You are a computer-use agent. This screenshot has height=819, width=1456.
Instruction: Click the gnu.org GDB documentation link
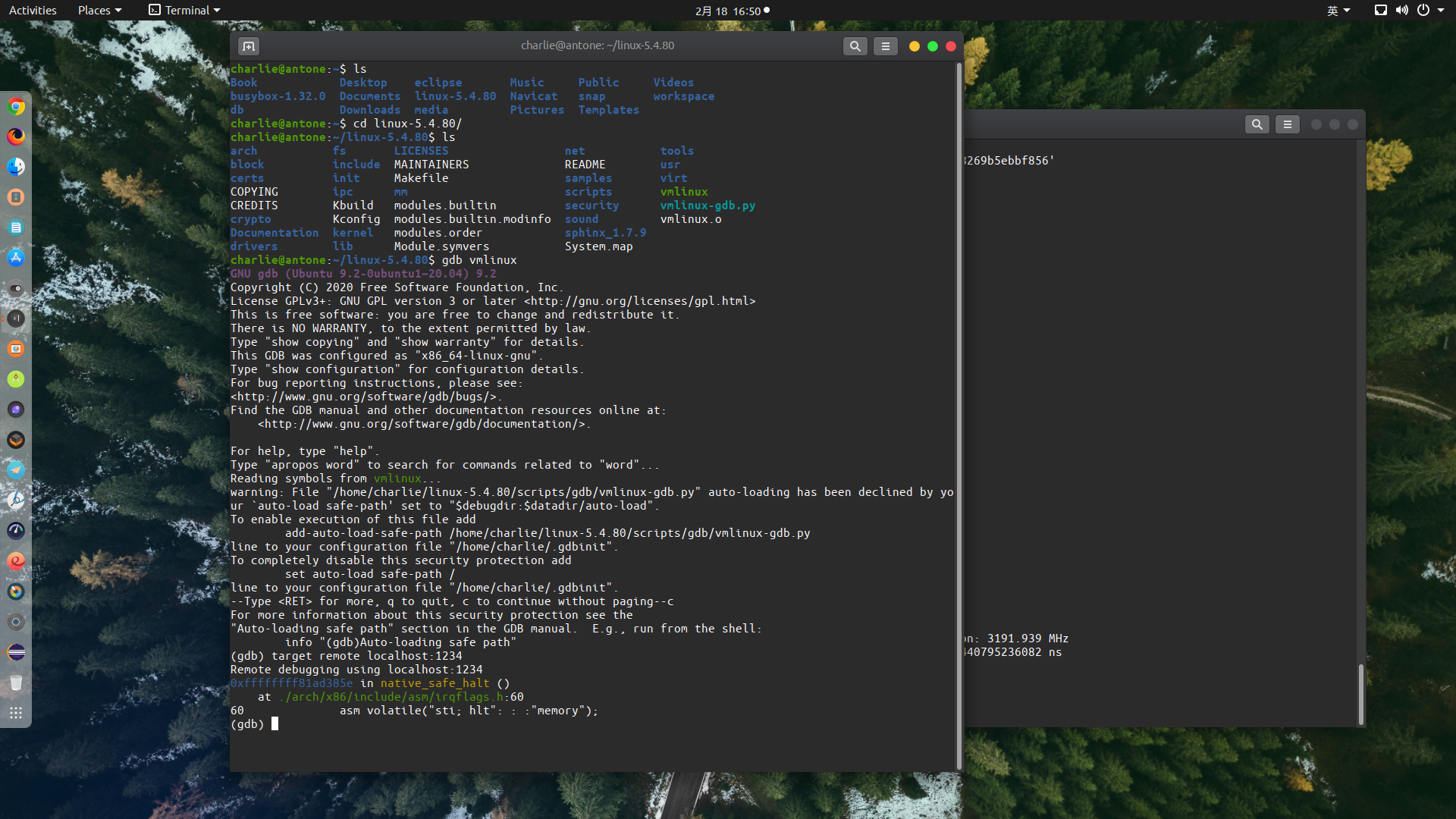425,424
